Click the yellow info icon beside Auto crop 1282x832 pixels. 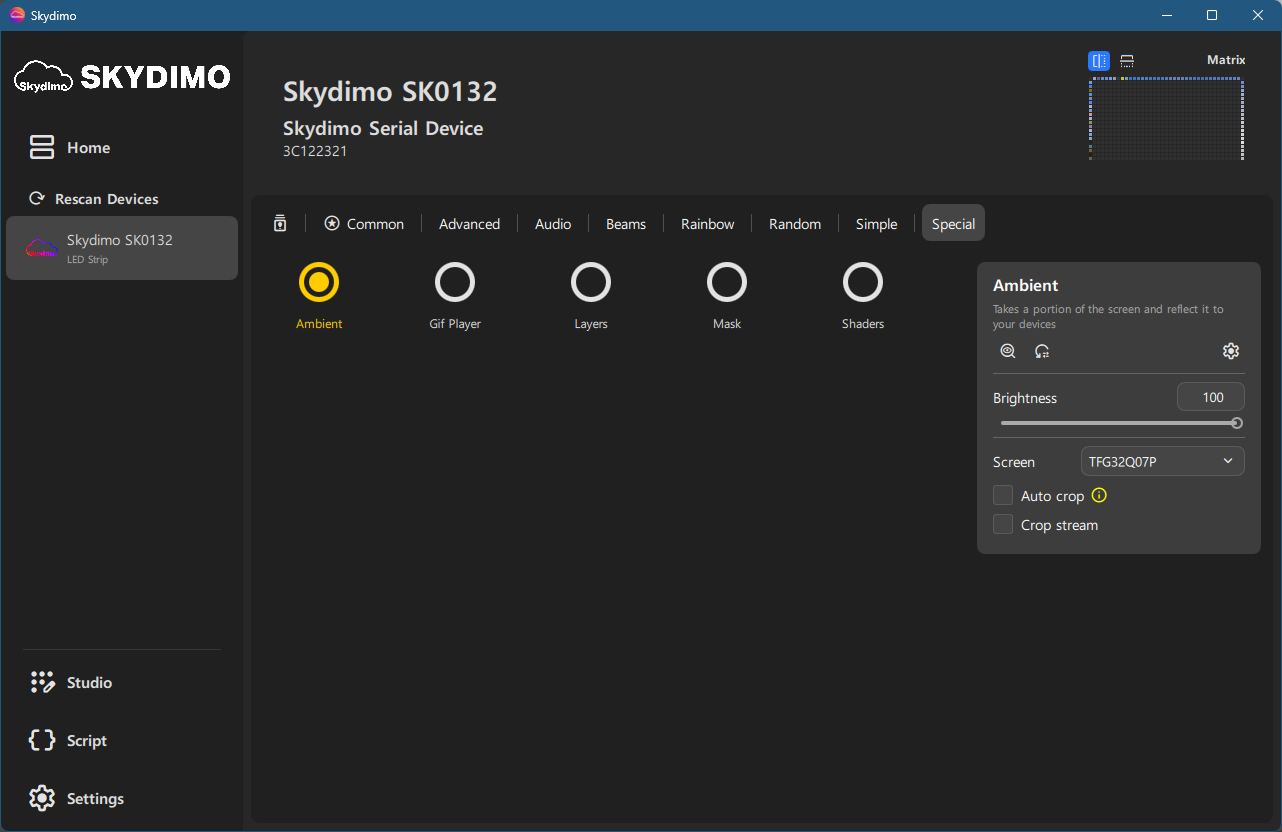point(1099,495)
